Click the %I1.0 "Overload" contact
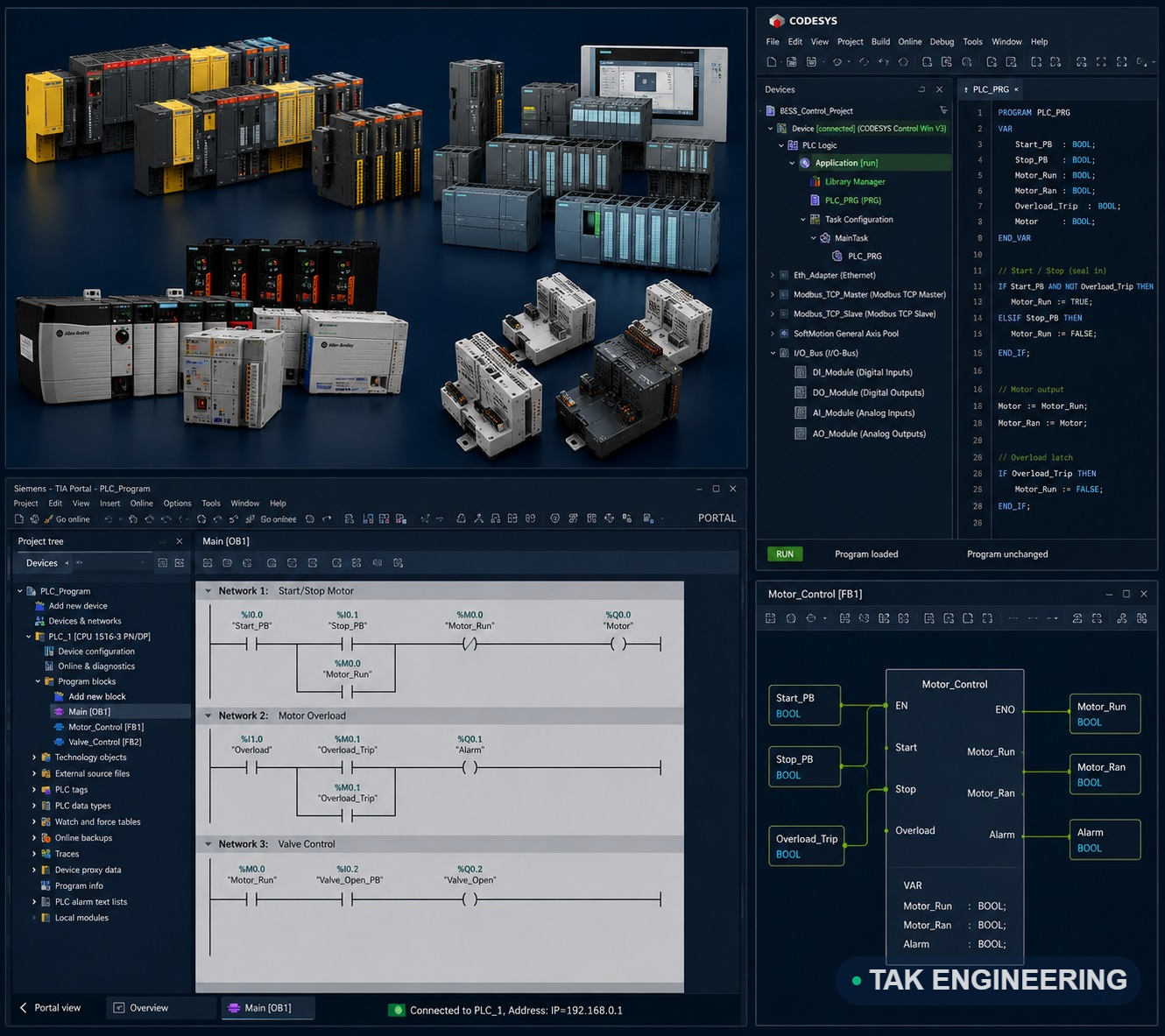The height and width of the screenshot is (1036, 1165). (251, 767)
